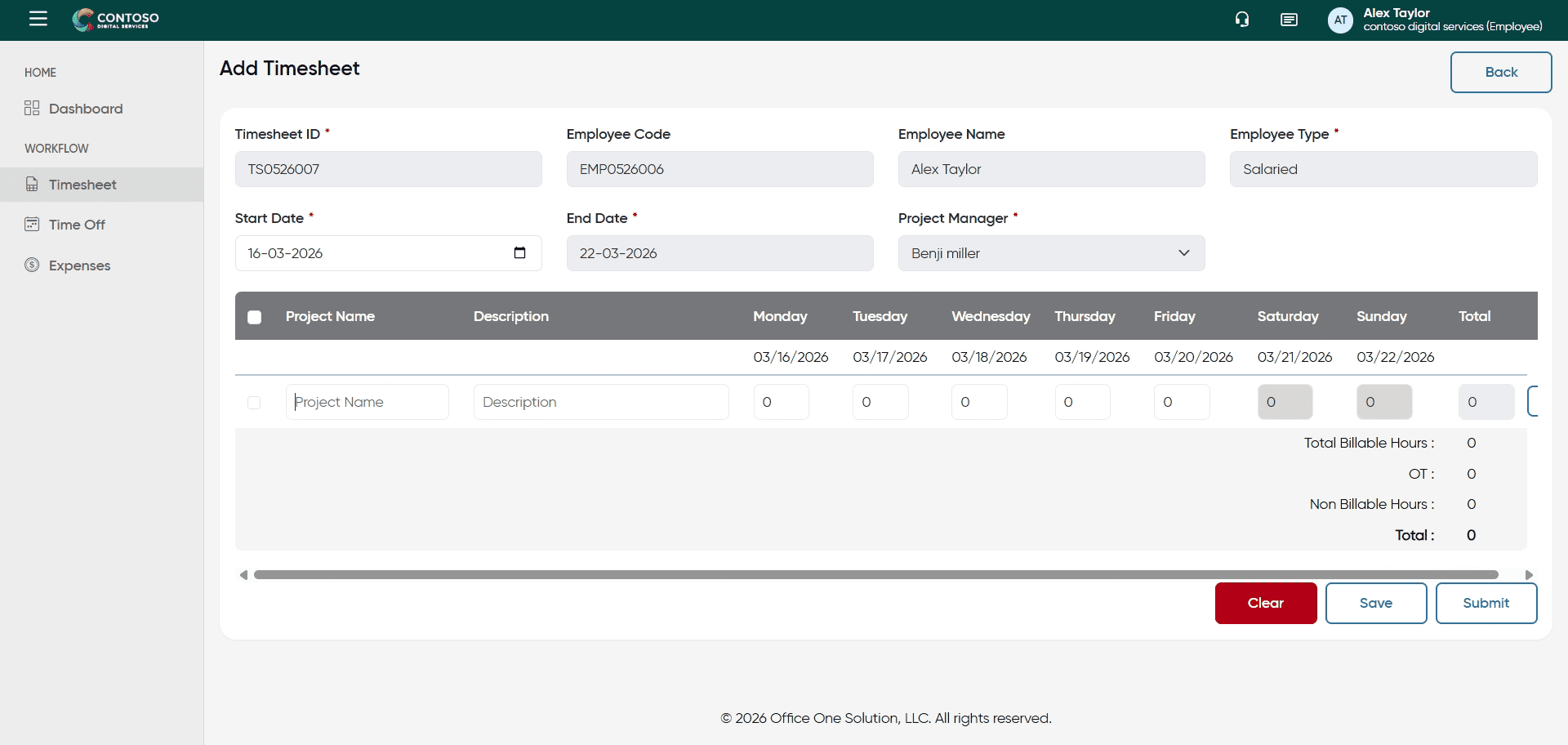The width and height of the screenshot is (1568, 745).
Task: Click the Contoso logo
Action: 116,20
